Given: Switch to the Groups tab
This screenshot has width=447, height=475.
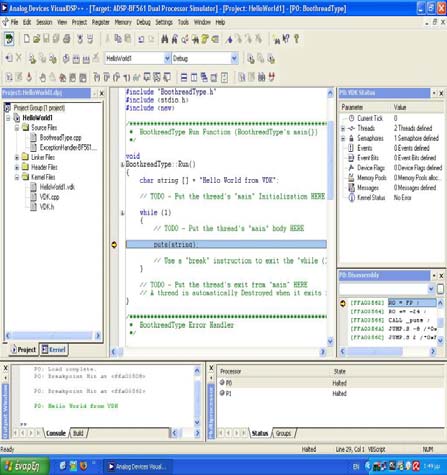Looking at the screenshot, I should (x=284, y=433).
